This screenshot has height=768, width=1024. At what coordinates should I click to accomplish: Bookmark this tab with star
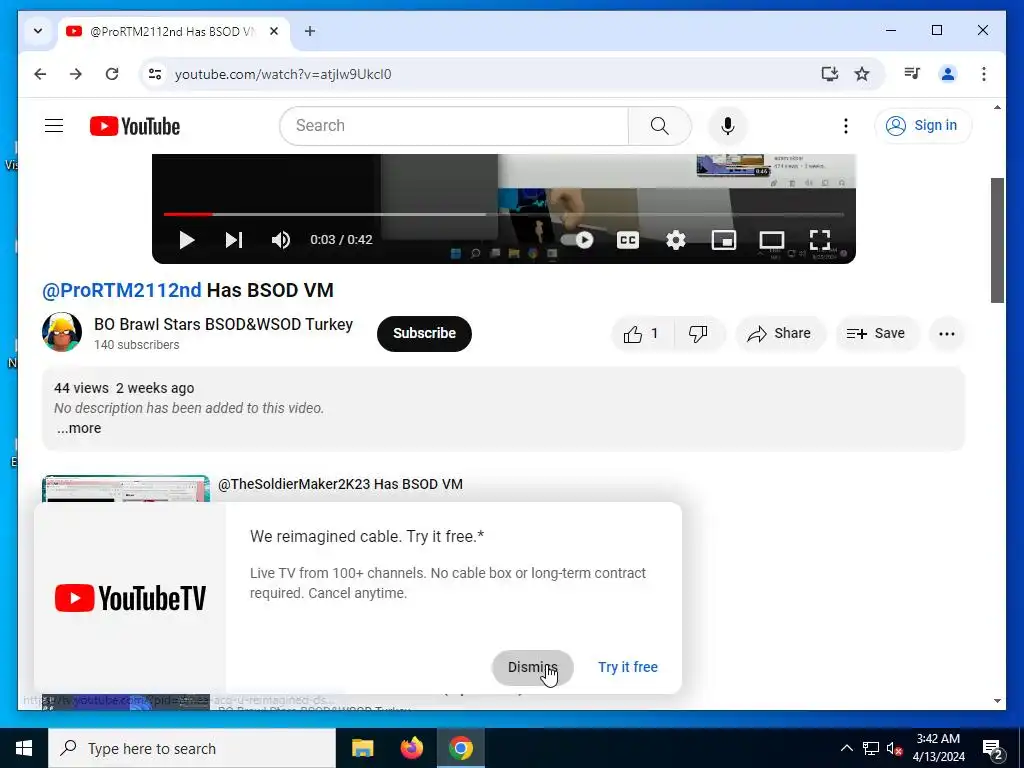pos(862,74)
